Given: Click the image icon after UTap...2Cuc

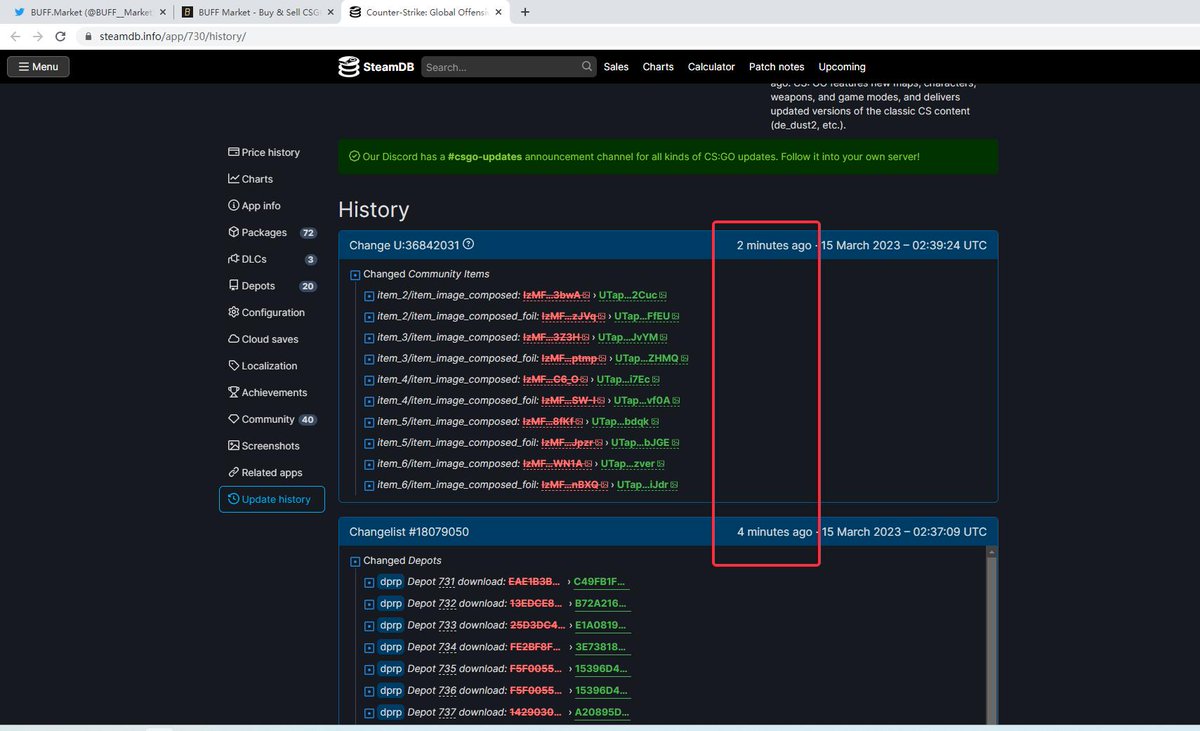Looking at the screenshot, I should pos(663,295).
